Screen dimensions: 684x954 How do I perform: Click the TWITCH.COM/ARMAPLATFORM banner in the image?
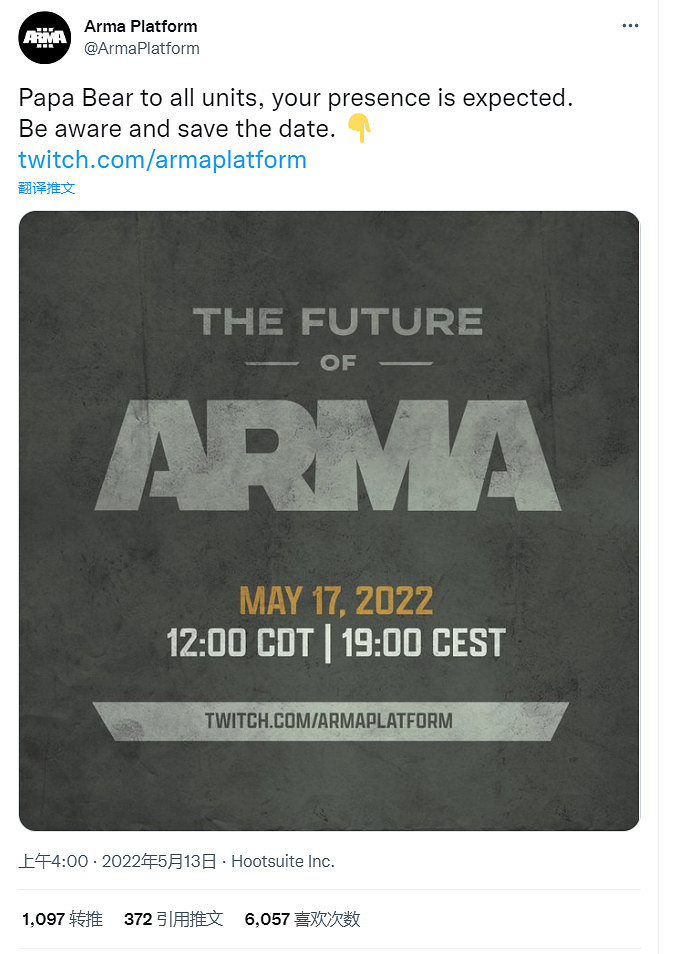coord(329,720)
